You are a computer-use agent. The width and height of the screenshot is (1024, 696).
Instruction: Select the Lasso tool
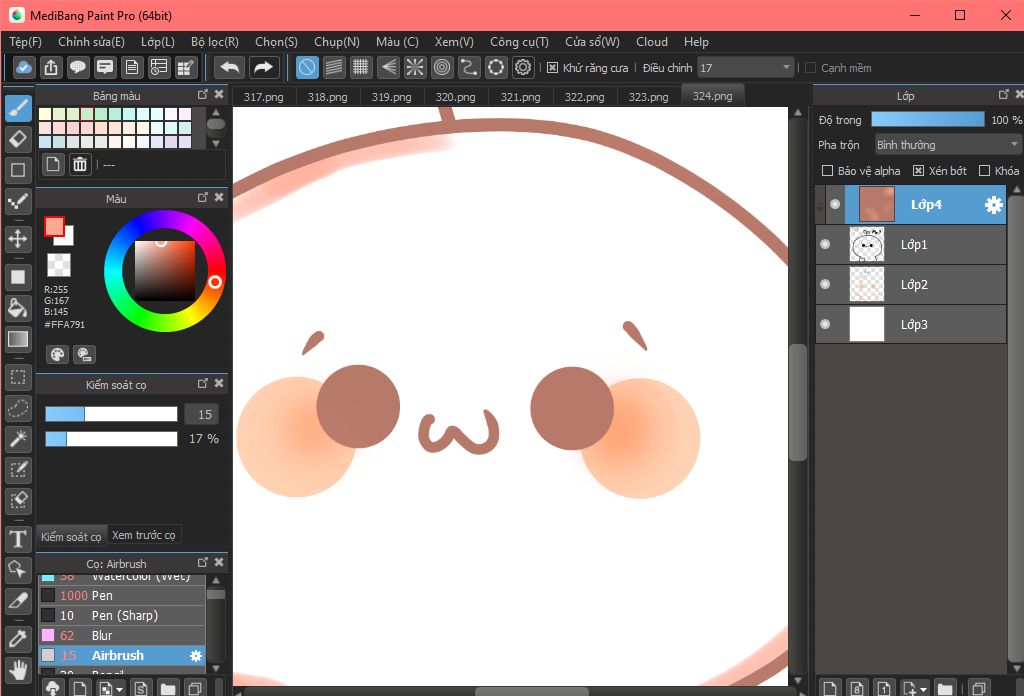pos(18,408)
